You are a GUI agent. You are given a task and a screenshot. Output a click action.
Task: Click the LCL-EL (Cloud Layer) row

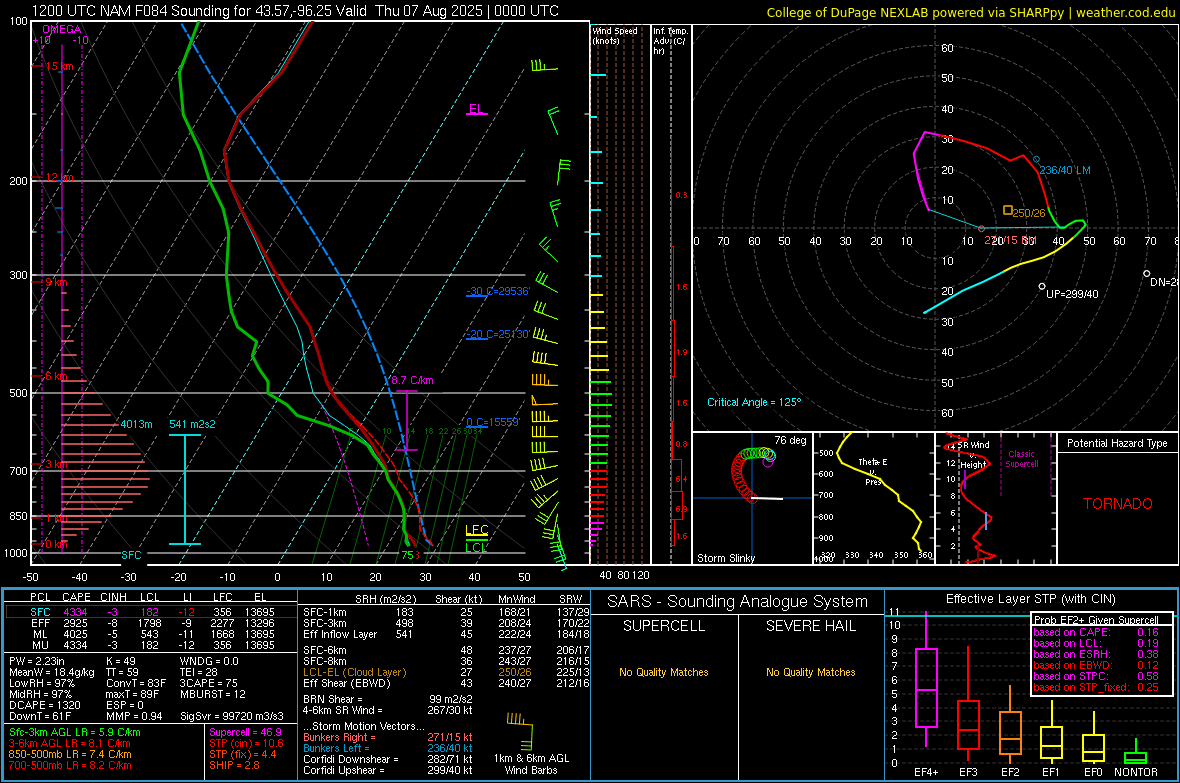coord(446,672)
